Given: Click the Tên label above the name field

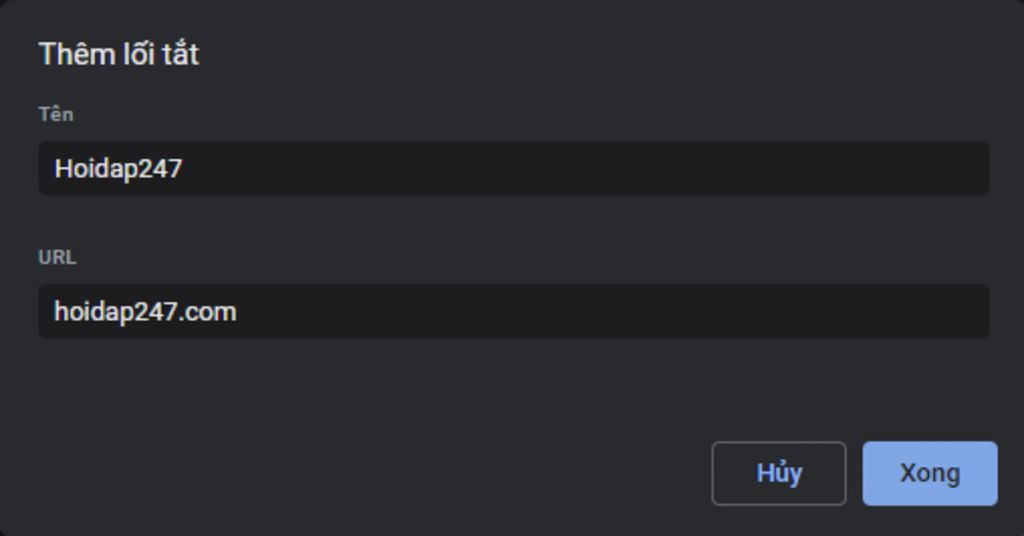Looking at the screenshot, I should (56, 114).
